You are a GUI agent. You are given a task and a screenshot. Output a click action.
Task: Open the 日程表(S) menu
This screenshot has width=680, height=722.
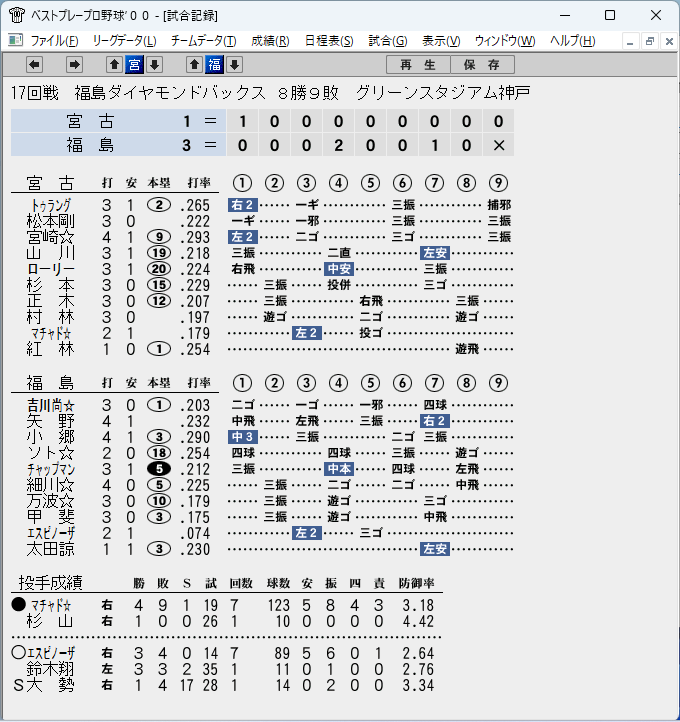point(329,41)
